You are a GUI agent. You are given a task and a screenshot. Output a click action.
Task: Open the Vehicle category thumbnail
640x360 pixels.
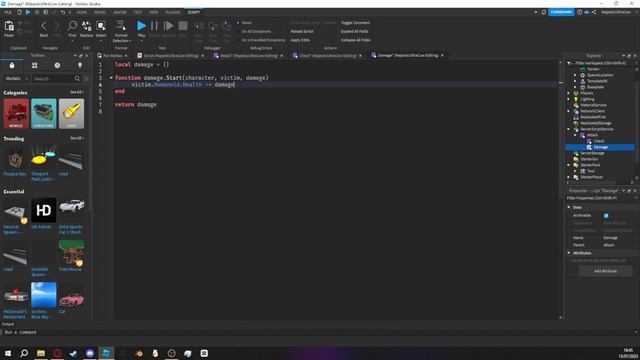[16, 113]
